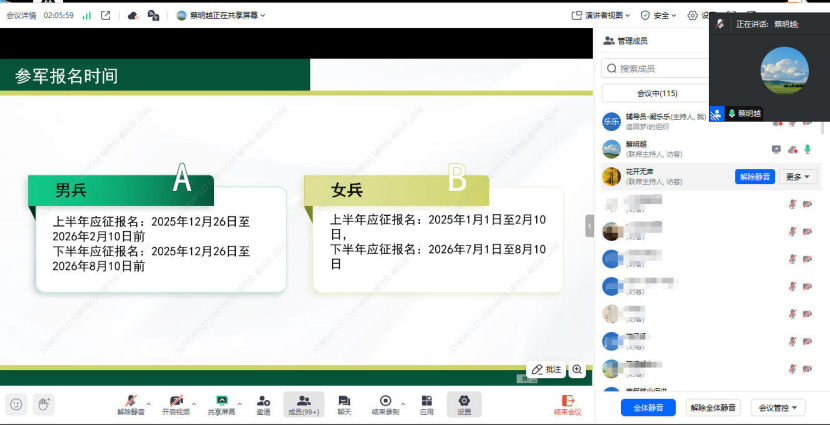Open the 应用 apps icon
The width and height of the screenshot is (830, 425).
click(x=426, y=400)
